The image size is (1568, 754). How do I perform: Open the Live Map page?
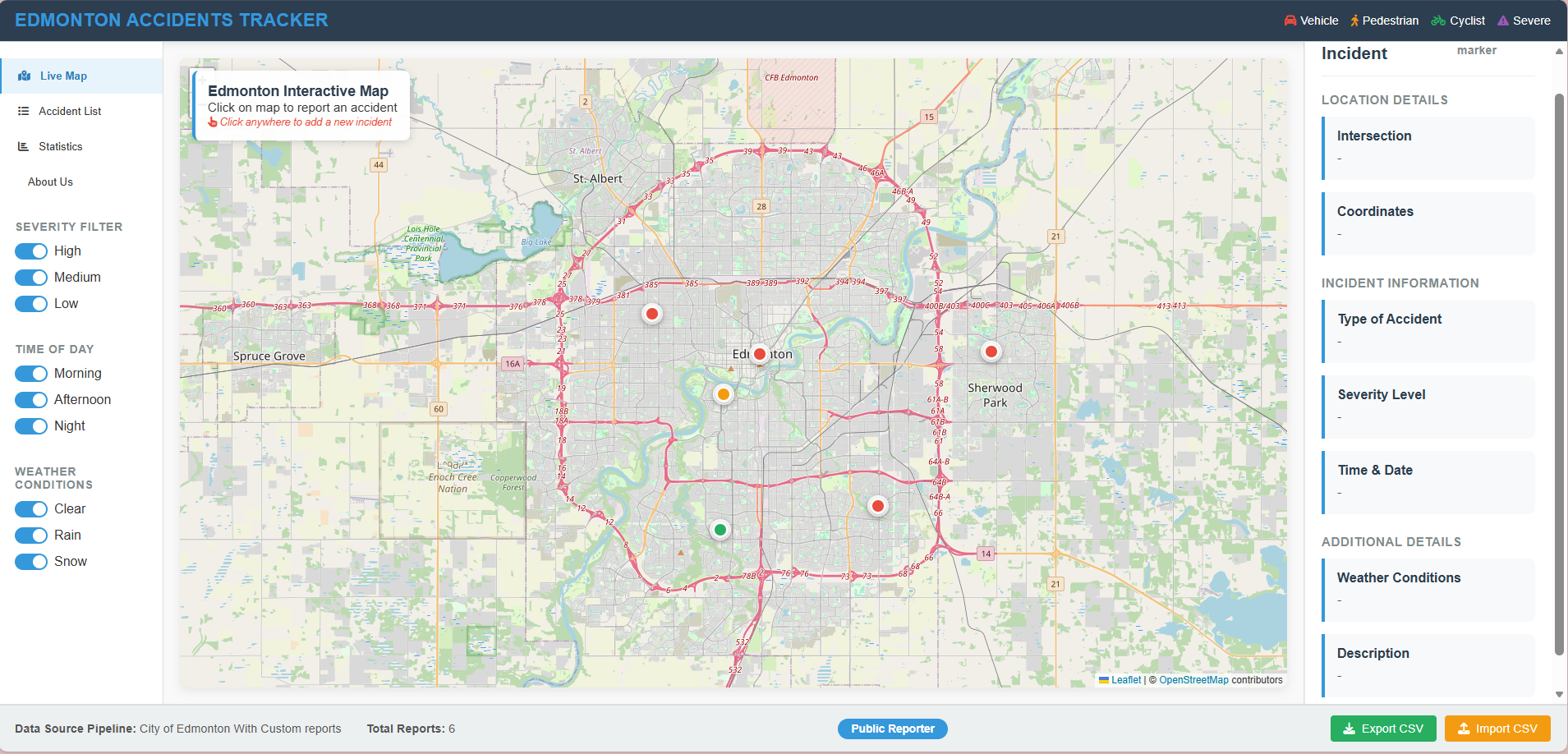coord(81,76)
